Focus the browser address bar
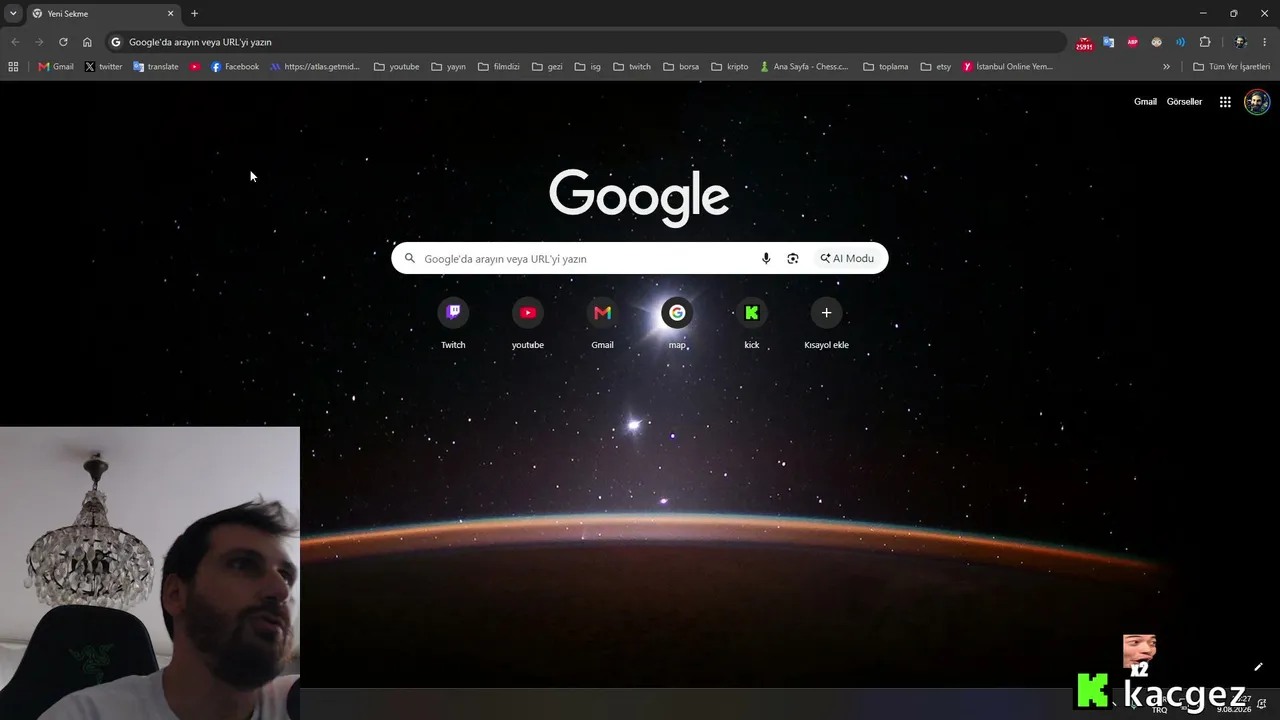 coord(585,42)
